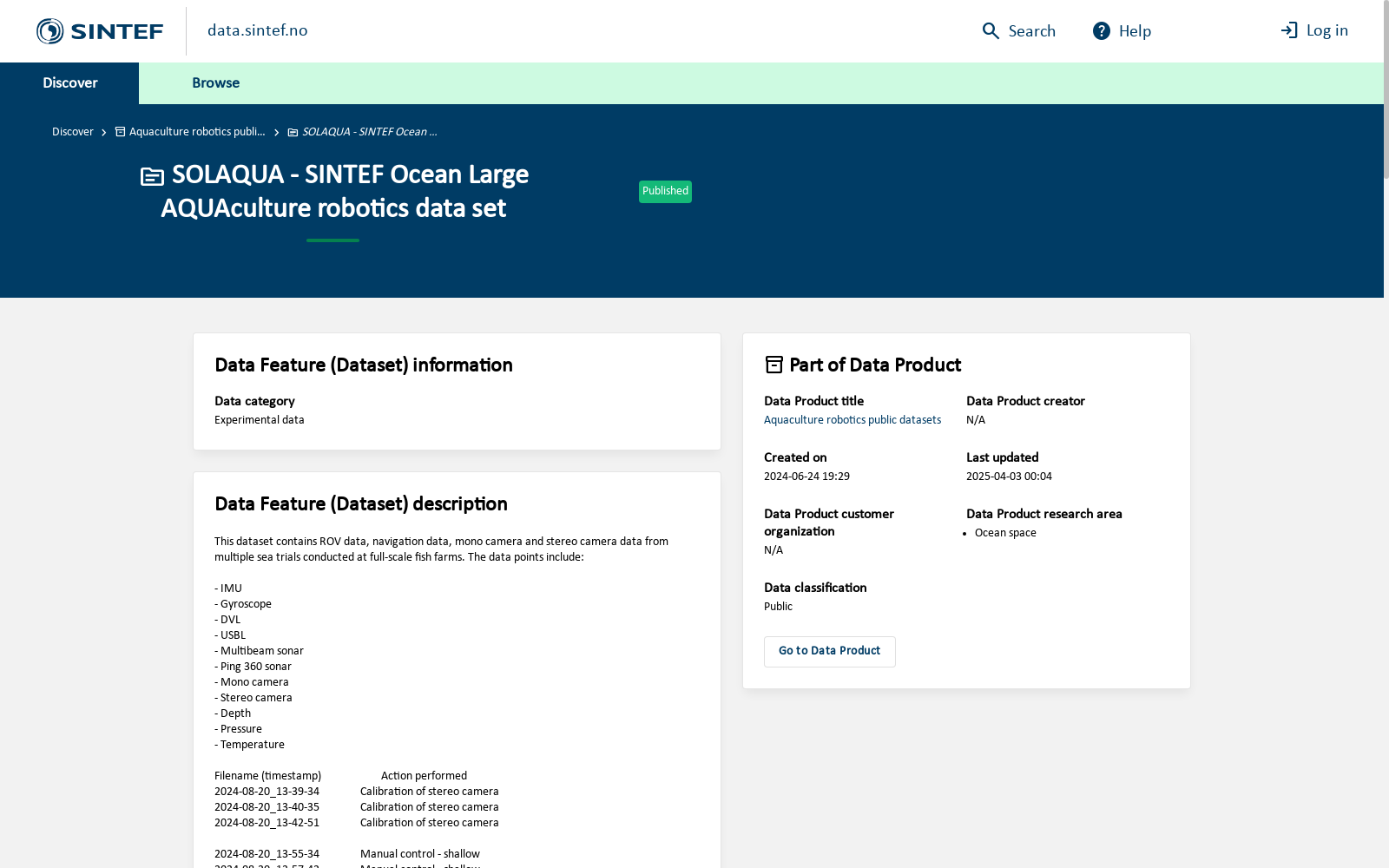Click the Data Product creator label
The width and height of the screenshot is (1389, 868).
point(1025,401)
